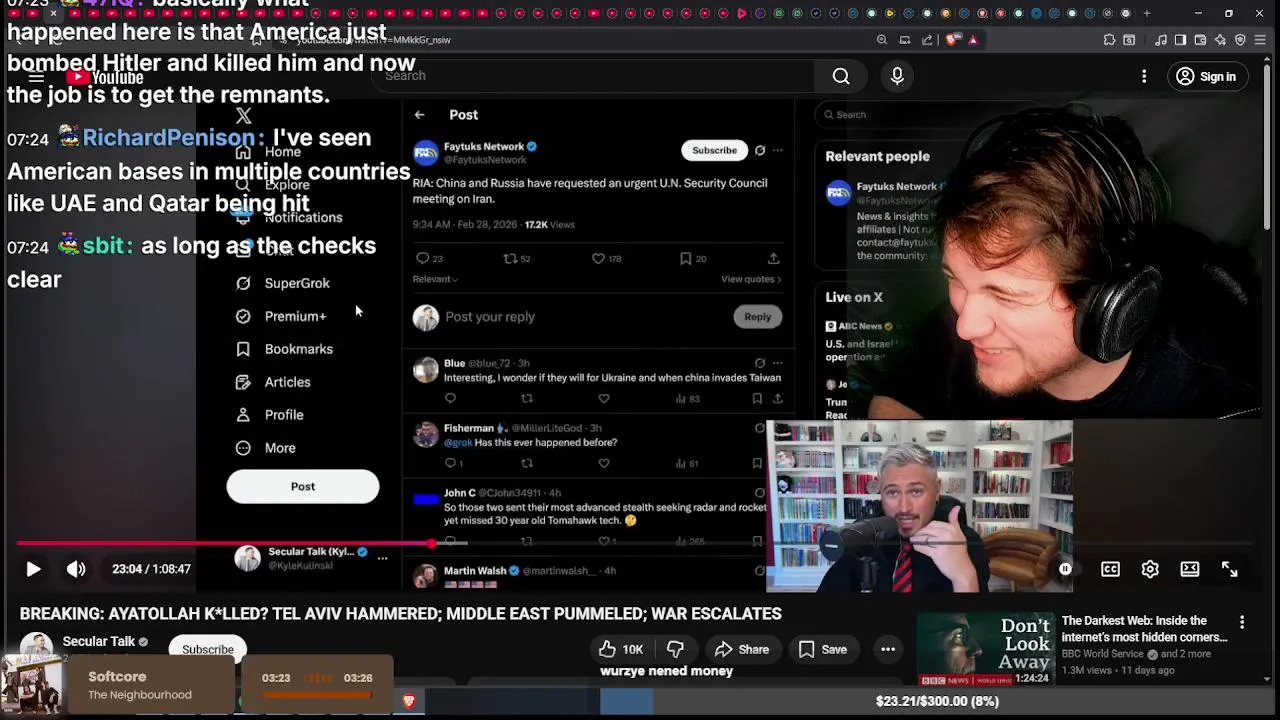
Task: Save the video to a playlist
Action: 822,649
